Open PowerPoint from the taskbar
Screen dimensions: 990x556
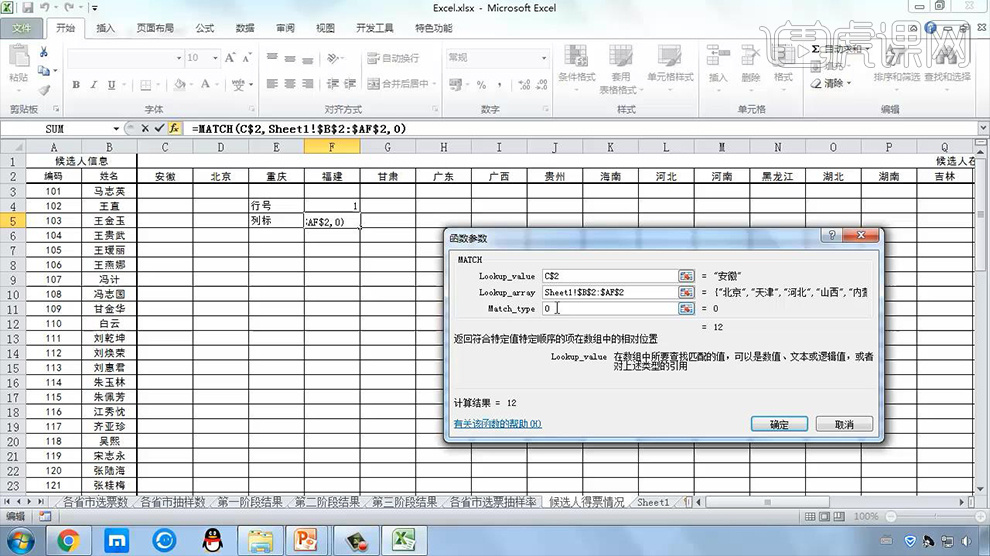(x=306, y=541)
